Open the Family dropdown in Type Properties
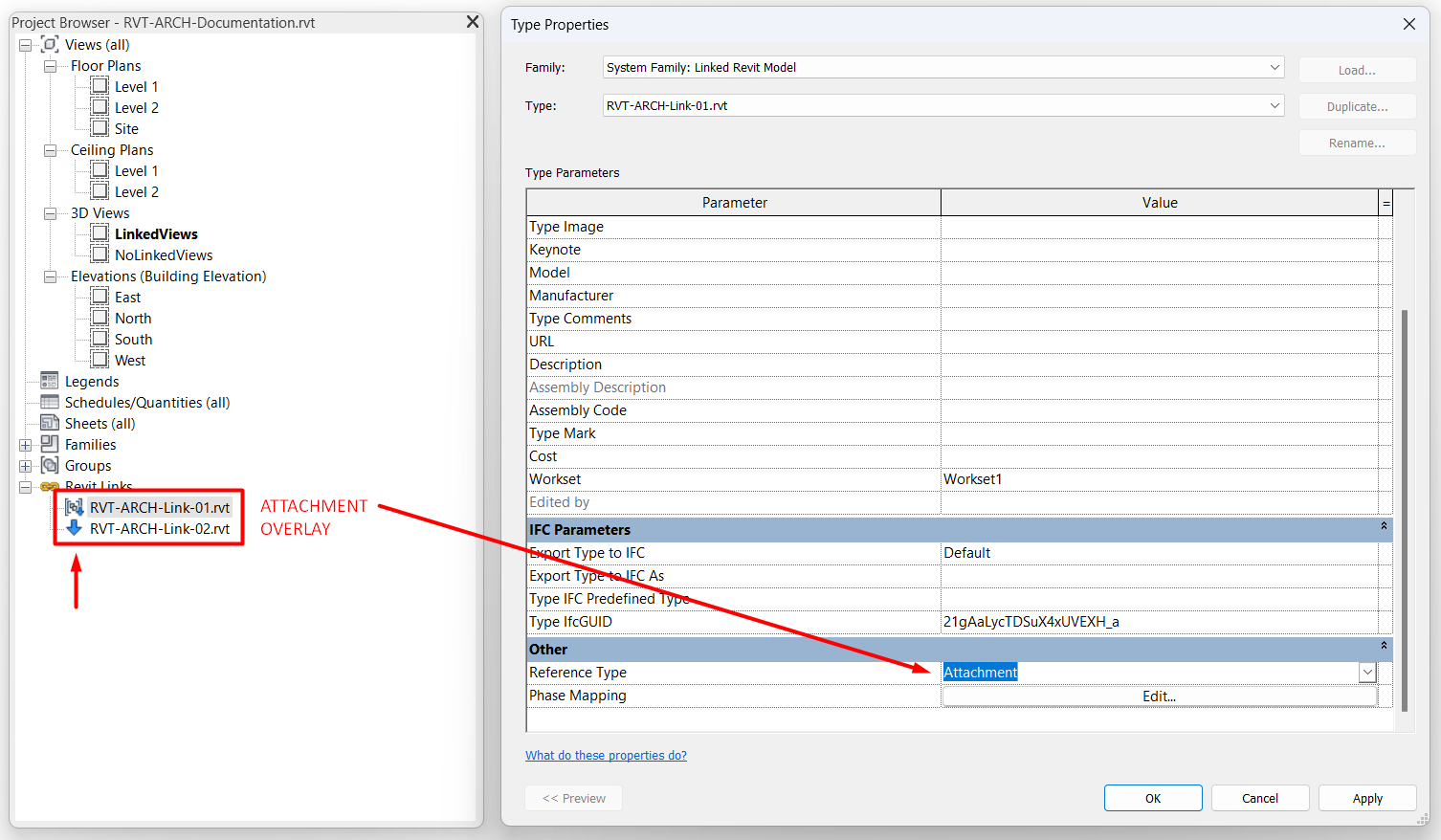 (x=1275, y=67)
